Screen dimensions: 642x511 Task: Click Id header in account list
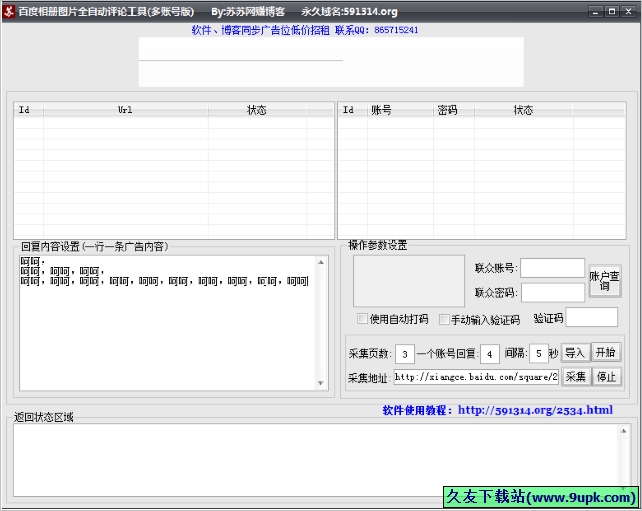pos(353,110)
